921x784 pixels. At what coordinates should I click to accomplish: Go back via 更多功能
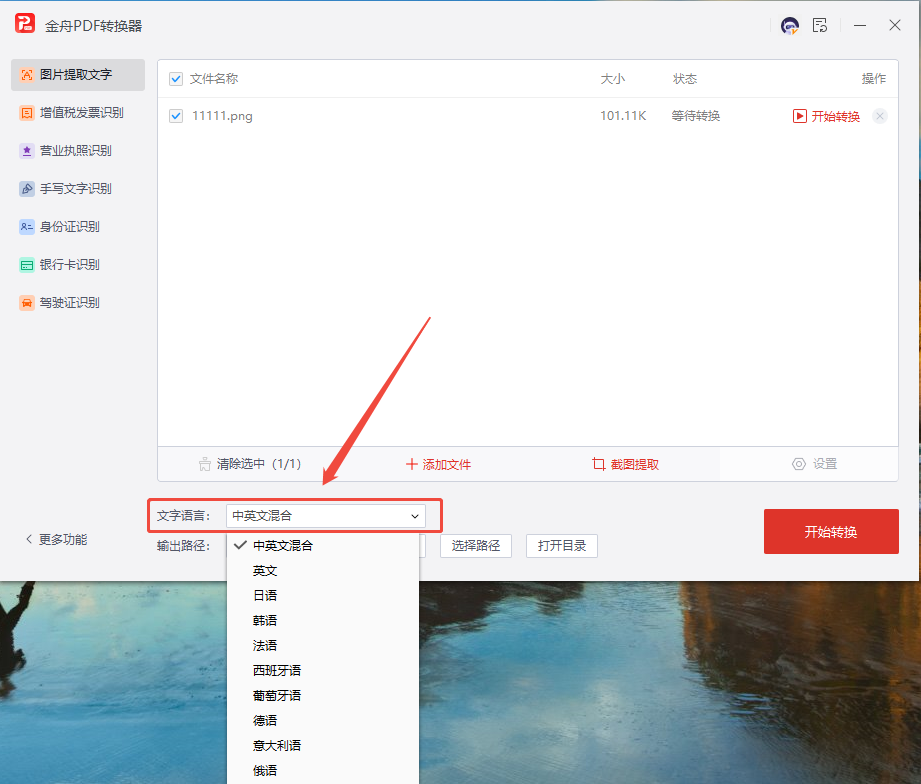tap(56, 539)
